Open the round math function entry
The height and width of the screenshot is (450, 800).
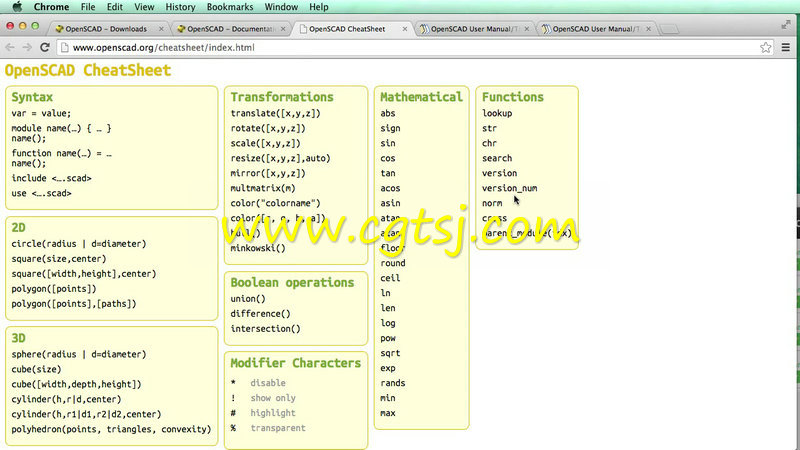(393, 263)
